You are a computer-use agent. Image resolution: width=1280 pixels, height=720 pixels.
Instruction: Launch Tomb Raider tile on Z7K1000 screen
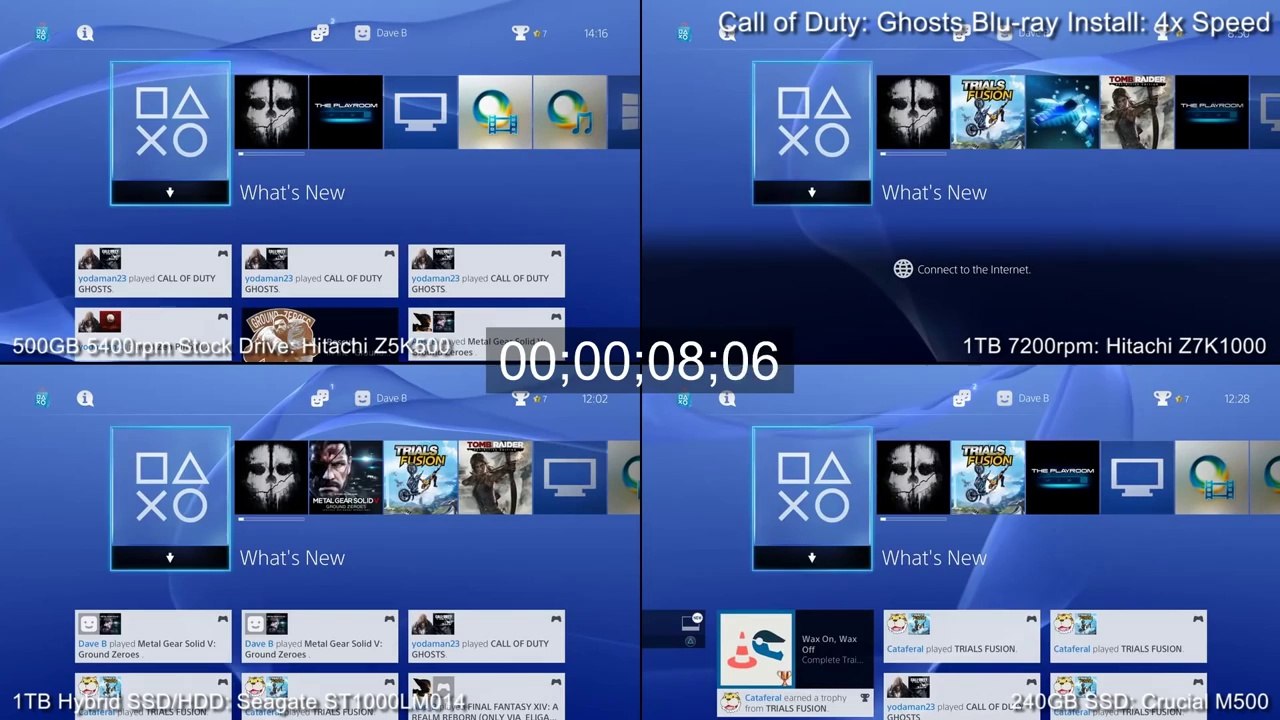1137,112
